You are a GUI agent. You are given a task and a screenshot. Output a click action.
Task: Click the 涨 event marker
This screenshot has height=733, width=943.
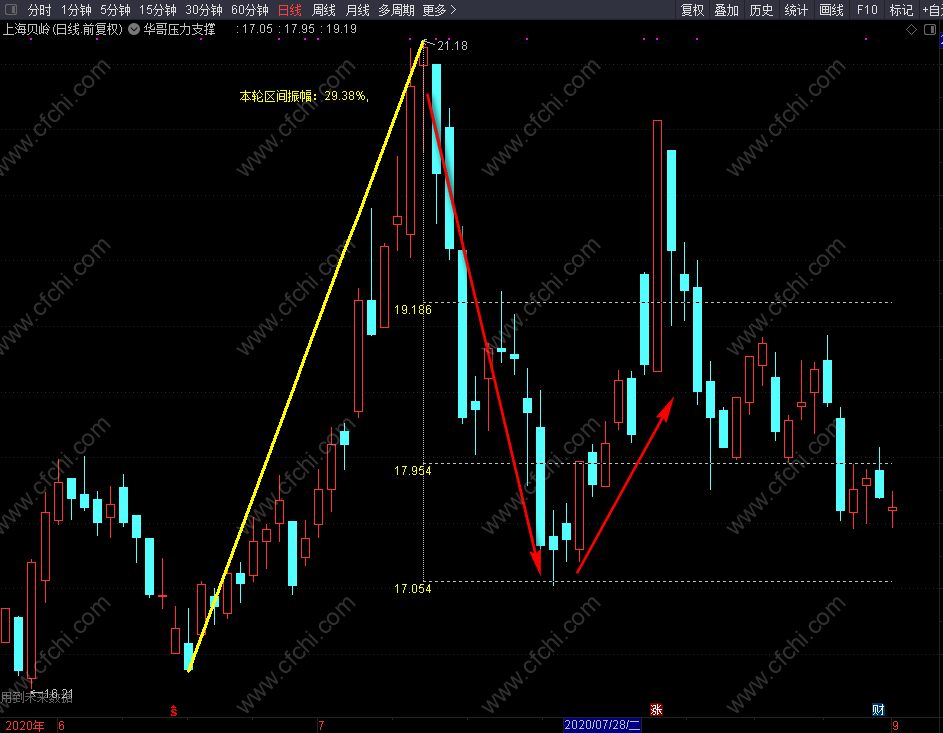point(656,710)
